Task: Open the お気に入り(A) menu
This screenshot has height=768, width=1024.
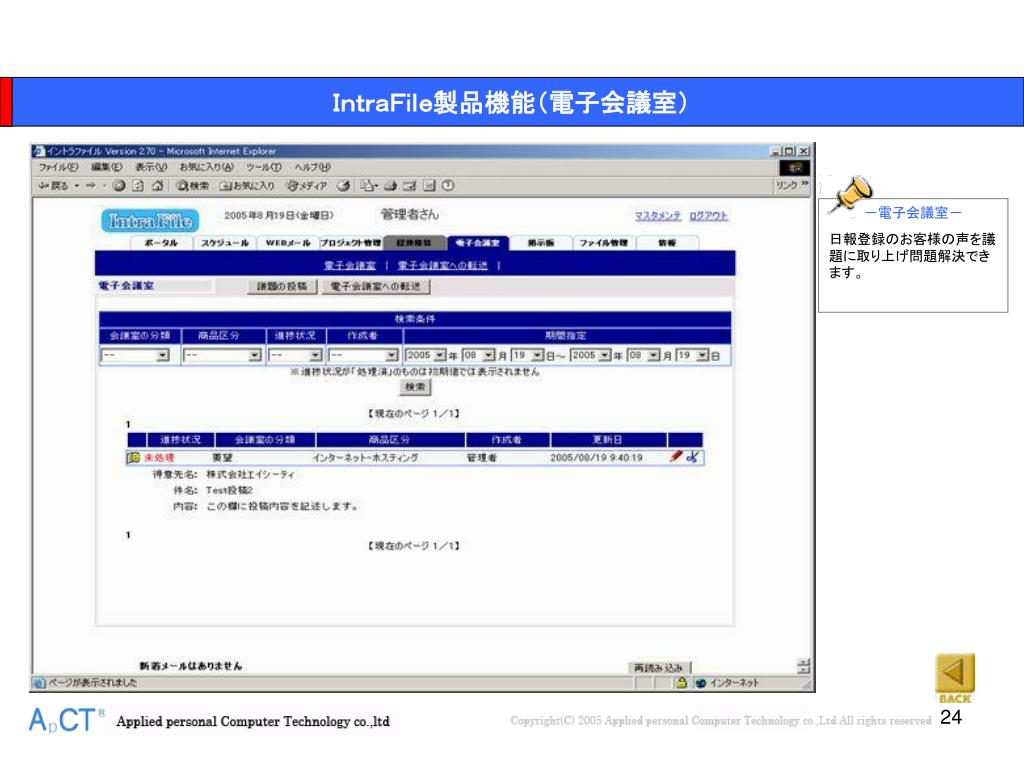Action: (206, 167)
